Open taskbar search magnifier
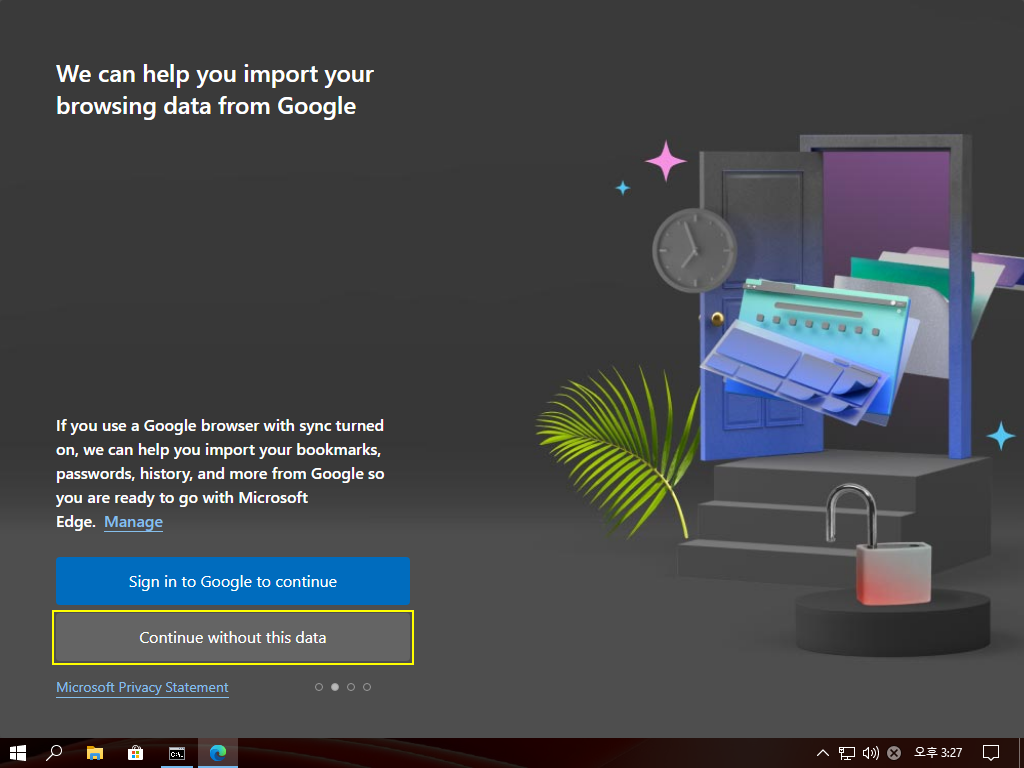The image size is (1024, 768). (x=54, y=753)
